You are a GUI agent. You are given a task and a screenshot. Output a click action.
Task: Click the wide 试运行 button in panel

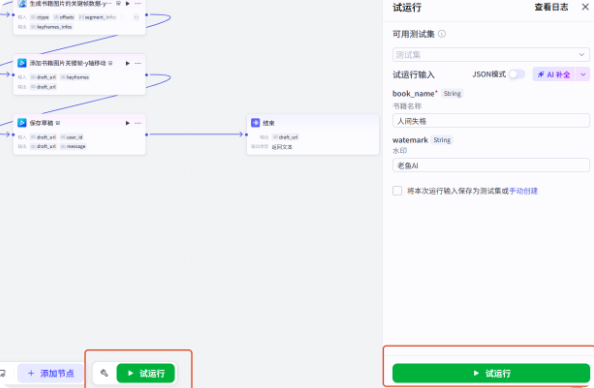pos(491,374)
